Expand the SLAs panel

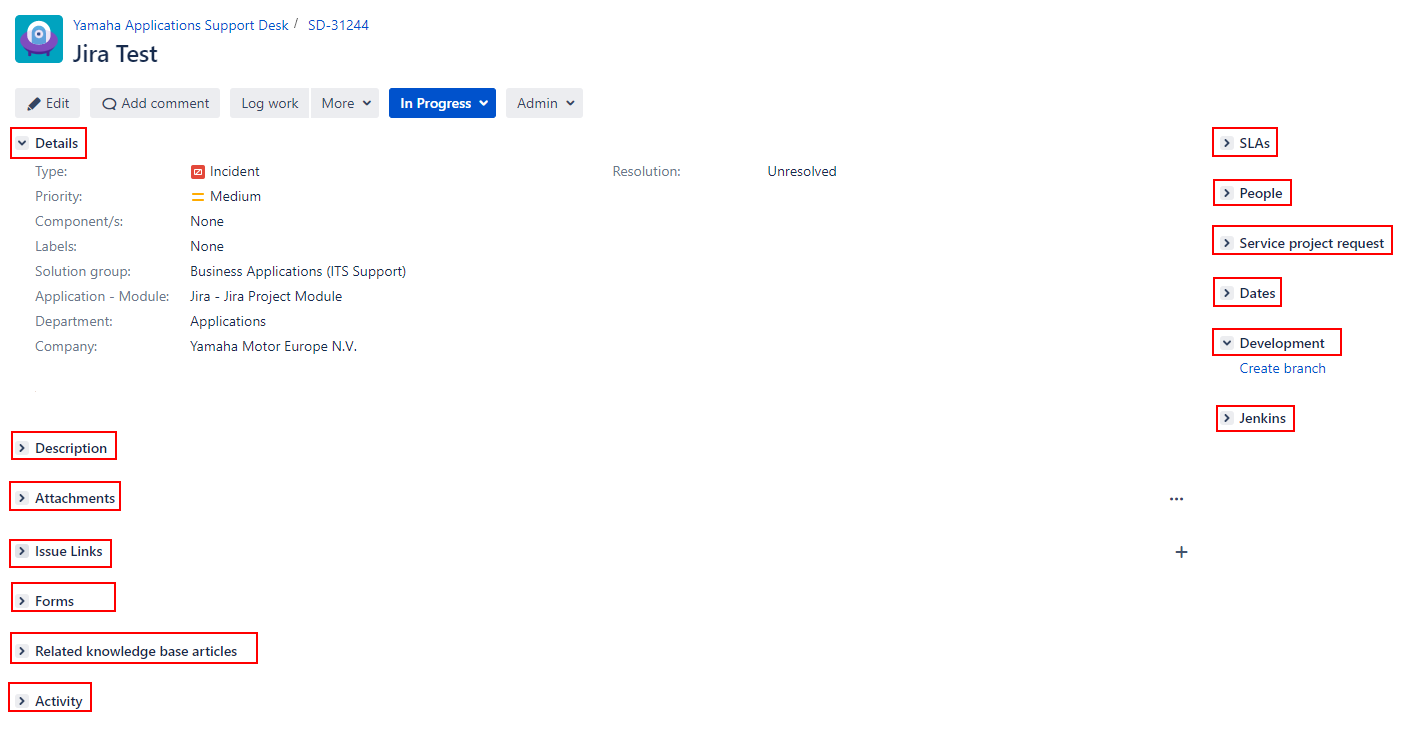click(1227, 143)
